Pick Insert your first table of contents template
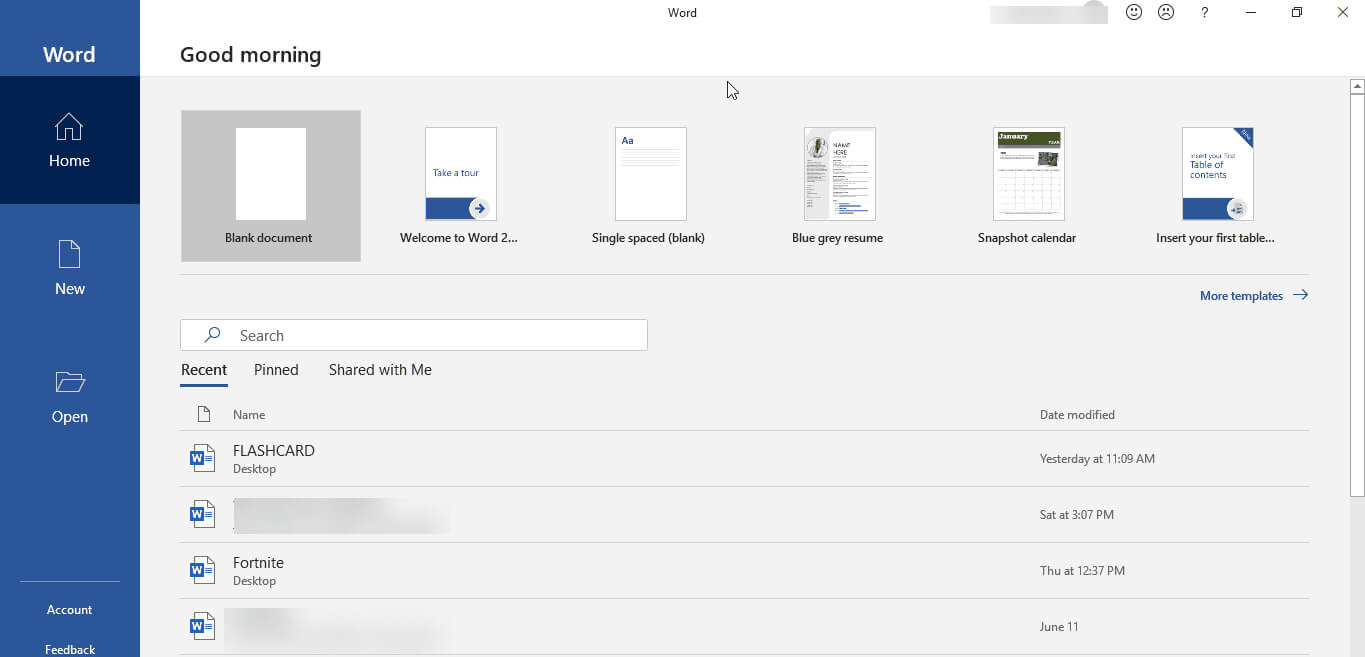This screenshot has height=657, width=1365. pos(1216,186)
